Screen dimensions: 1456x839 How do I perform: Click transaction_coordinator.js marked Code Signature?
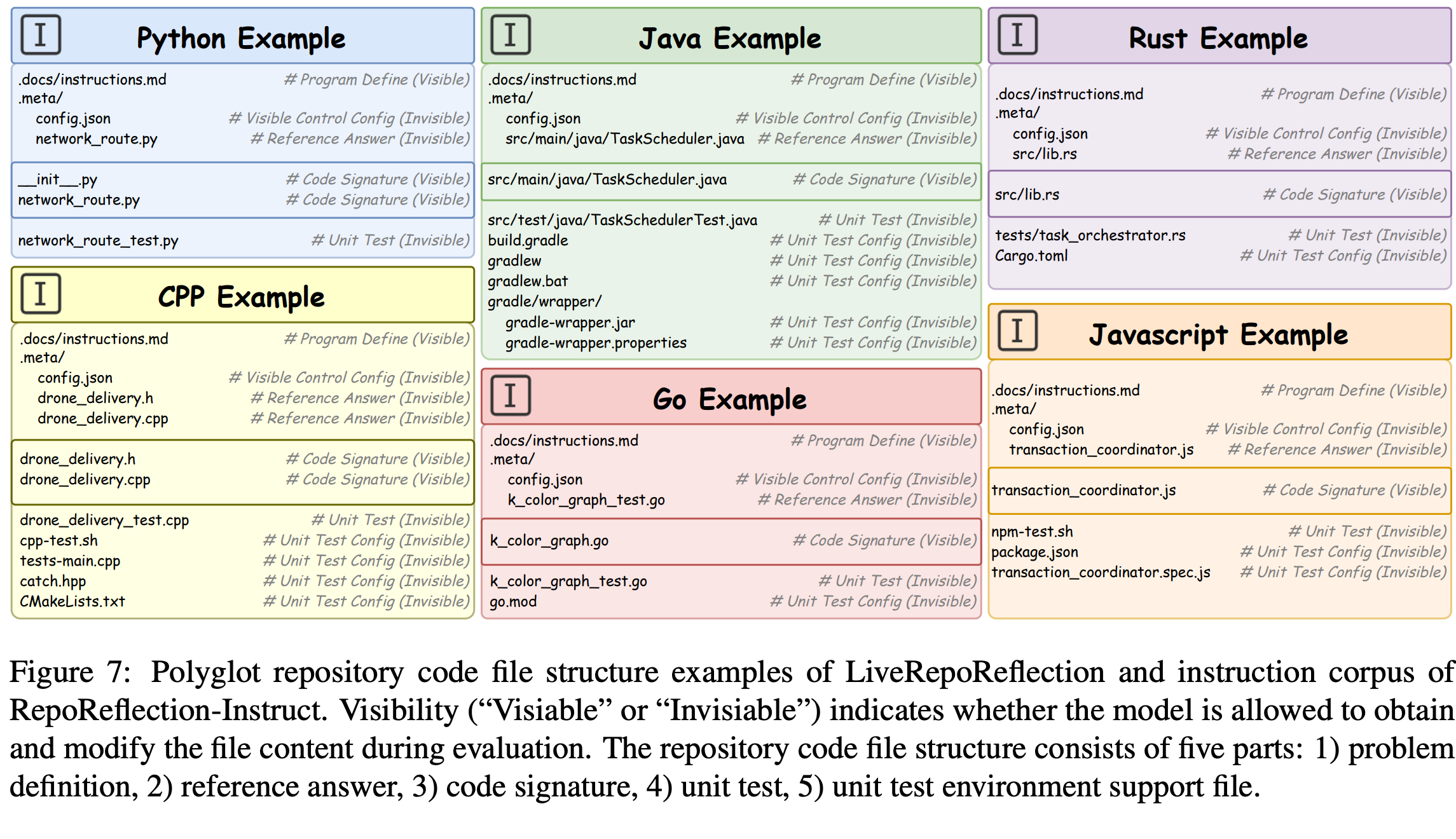(1083, 491)
